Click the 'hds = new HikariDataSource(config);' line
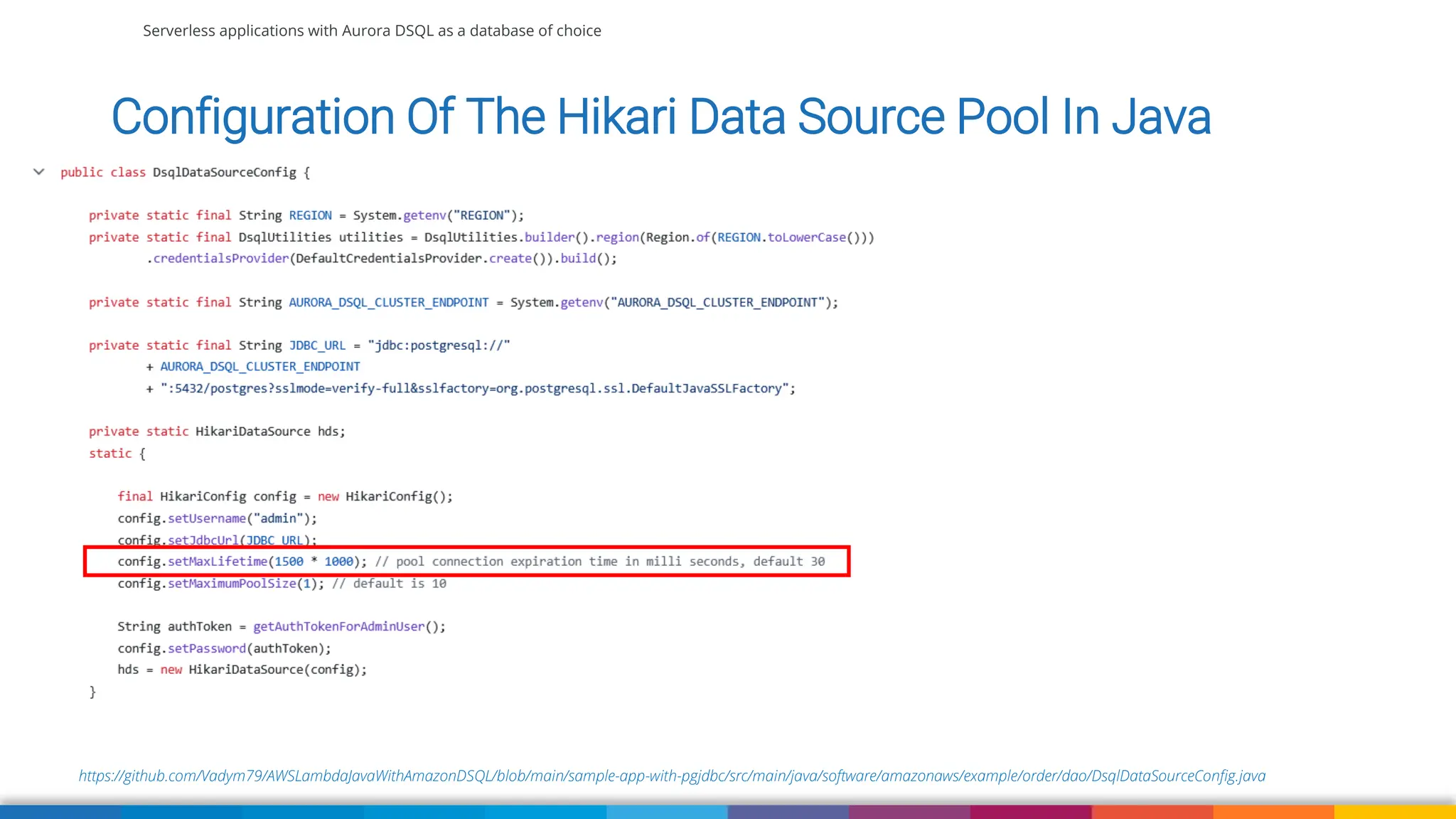1456x819 pixels. point(242,670)
